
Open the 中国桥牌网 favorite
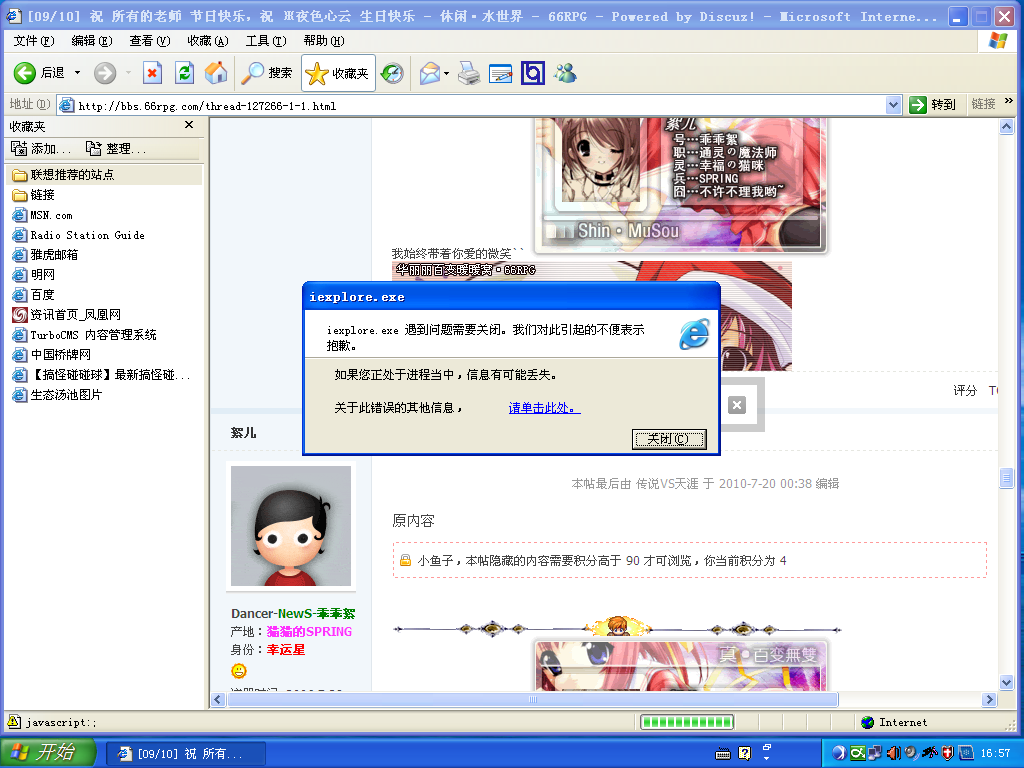[52, 355]
